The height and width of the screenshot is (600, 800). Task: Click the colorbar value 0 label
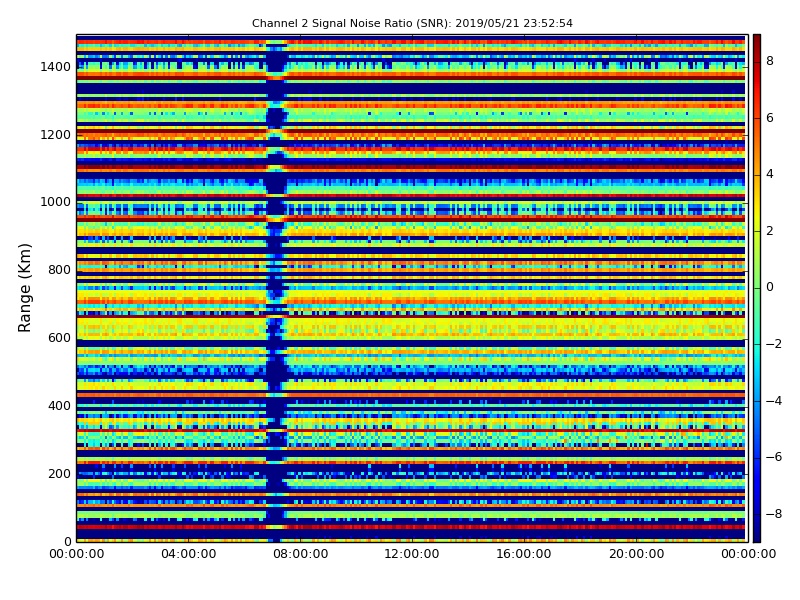pyautogui.click(x=770, y=287)
